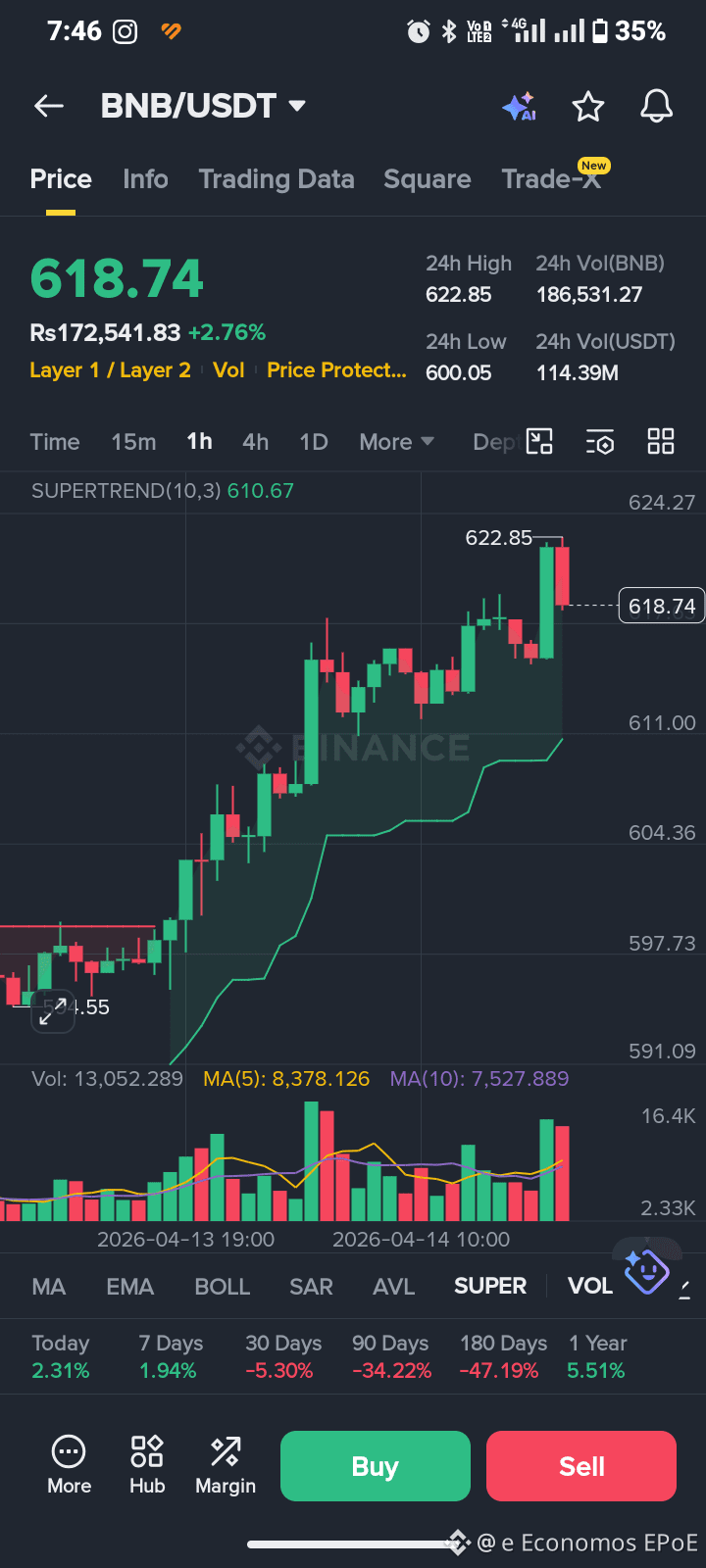Viewport: 706px width, 1568px height.
Task: Tap the 2026-04-14 10:00 time axis label
Action: coord(422,1240)
